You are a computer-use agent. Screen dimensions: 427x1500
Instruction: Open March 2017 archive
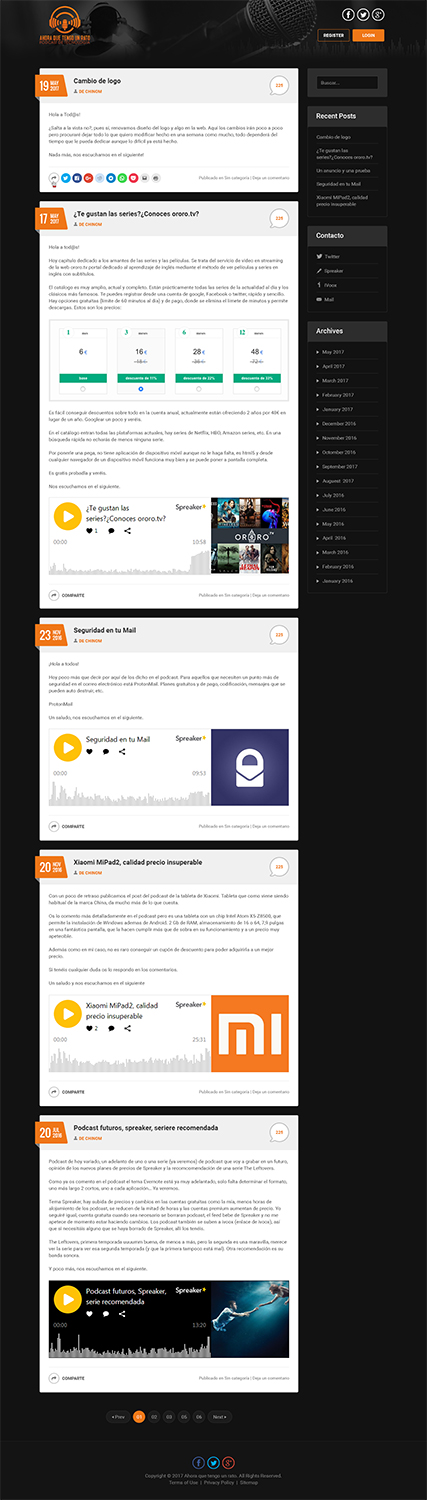[x=334, y=381]
